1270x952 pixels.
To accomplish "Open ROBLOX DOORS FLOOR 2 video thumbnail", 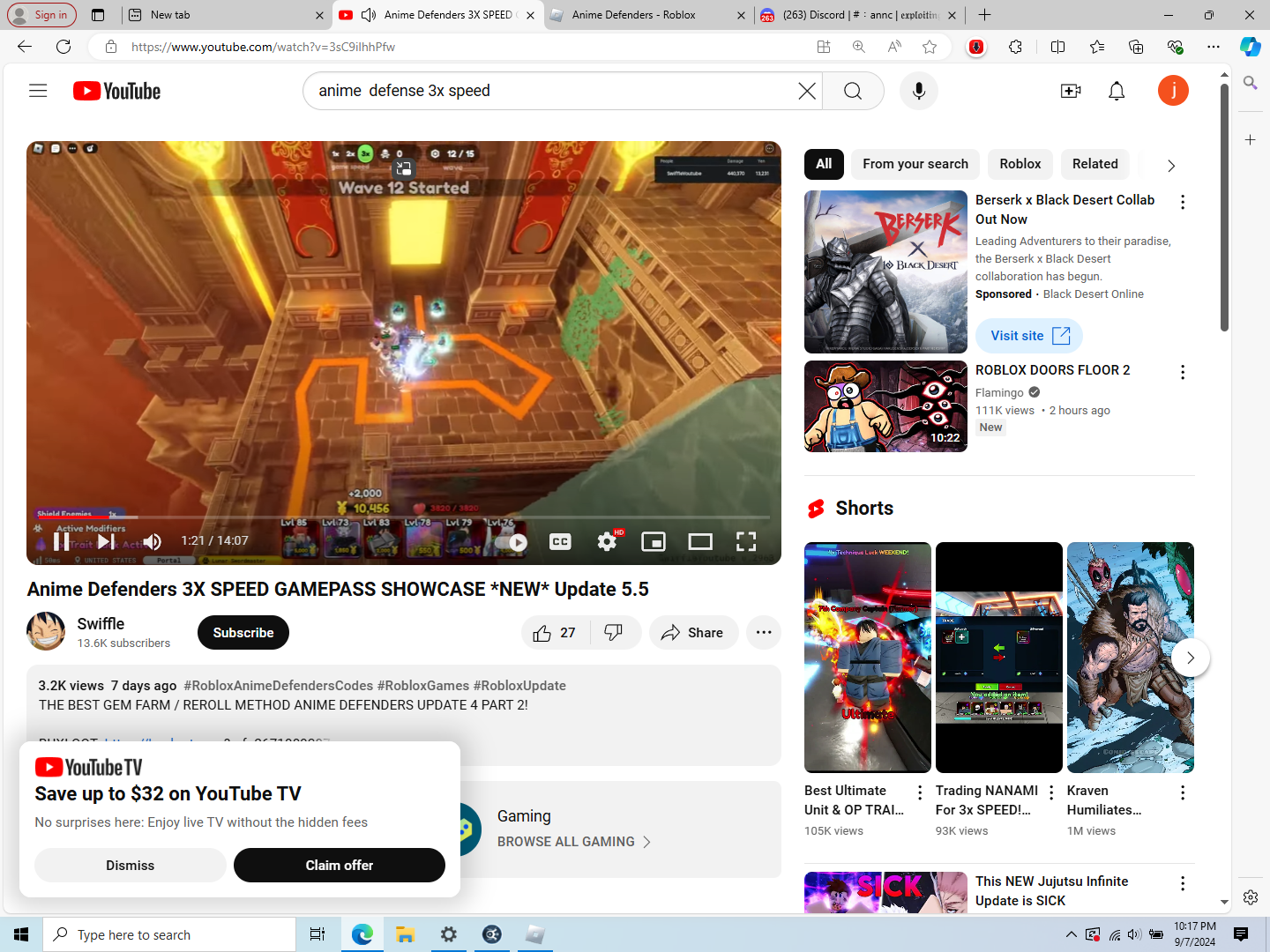I will coord(885,406).
